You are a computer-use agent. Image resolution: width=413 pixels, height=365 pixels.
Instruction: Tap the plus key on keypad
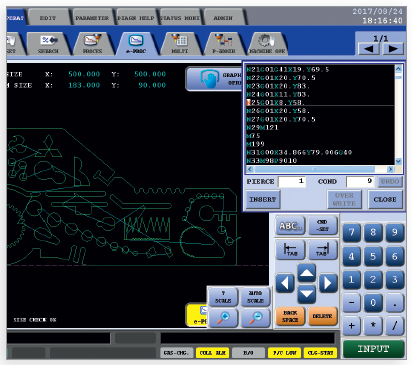pos(351,326)
